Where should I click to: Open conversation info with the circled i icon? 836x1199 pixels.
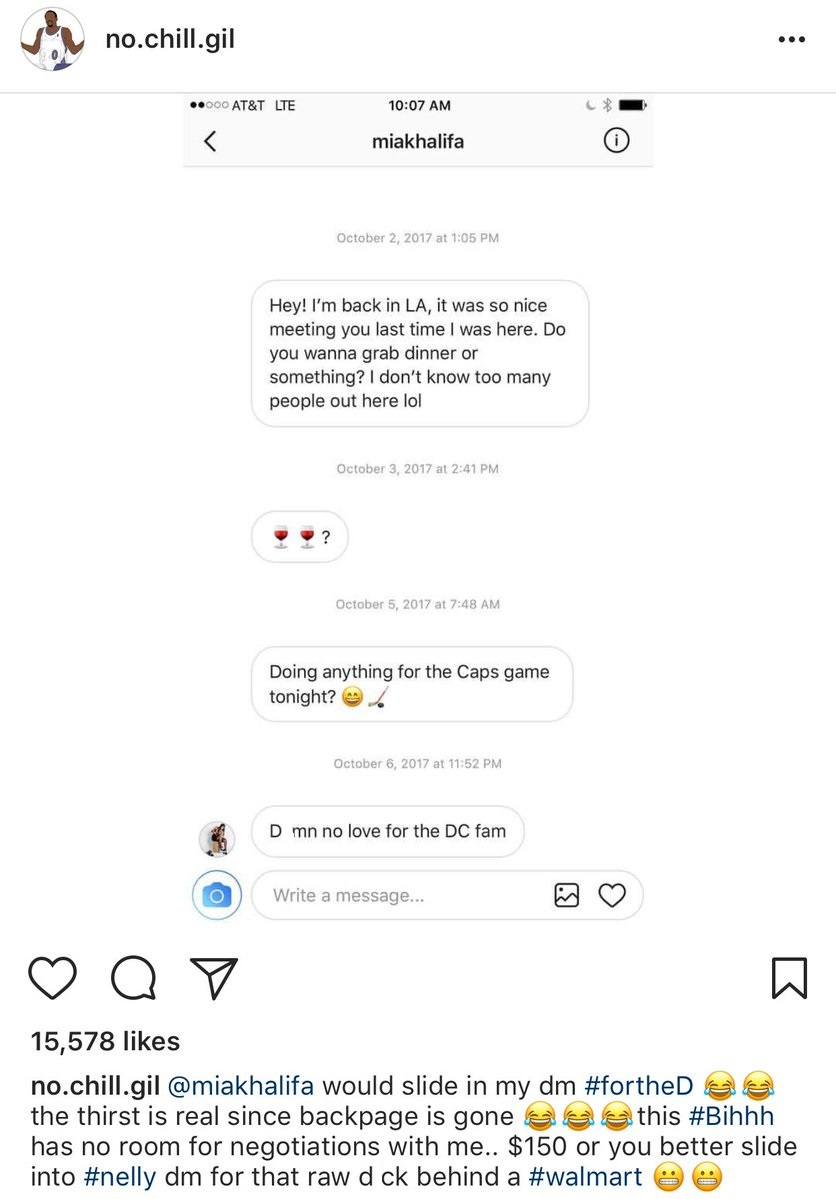pos(616,141)
